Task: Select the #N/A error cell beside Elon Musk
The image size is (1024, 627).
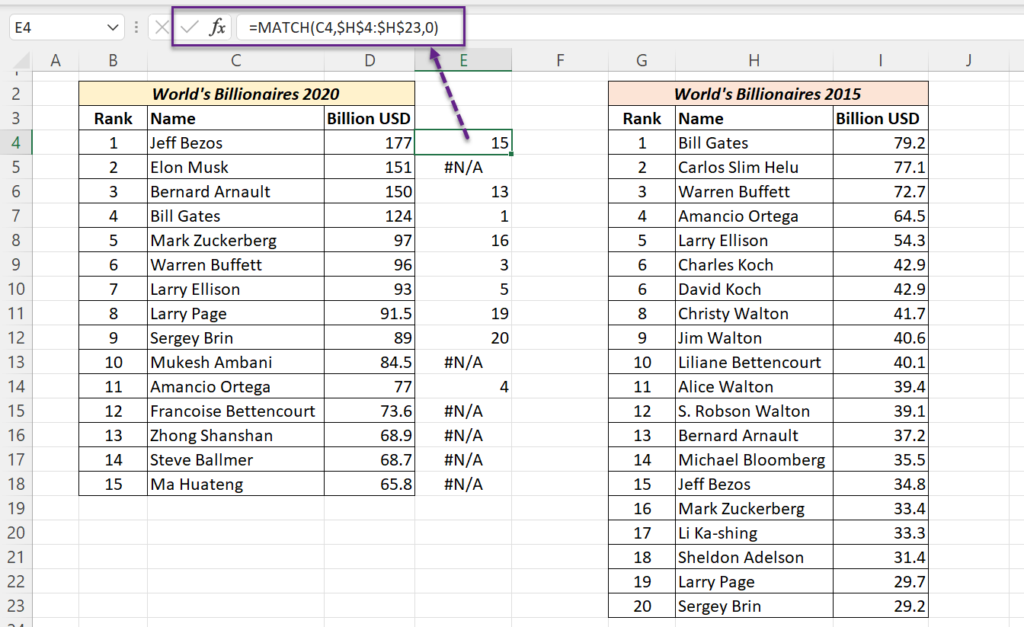Action: (x=463, y=167)
